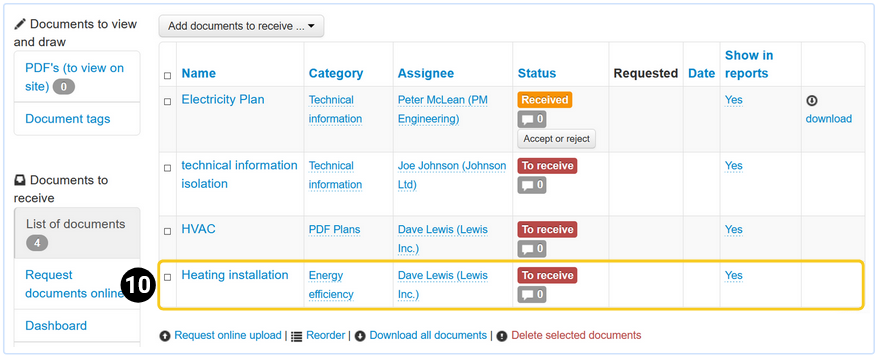Open the Add documents to receive dropdown
The height and width of the screenshot is (362, 879).
pos(241,26)
